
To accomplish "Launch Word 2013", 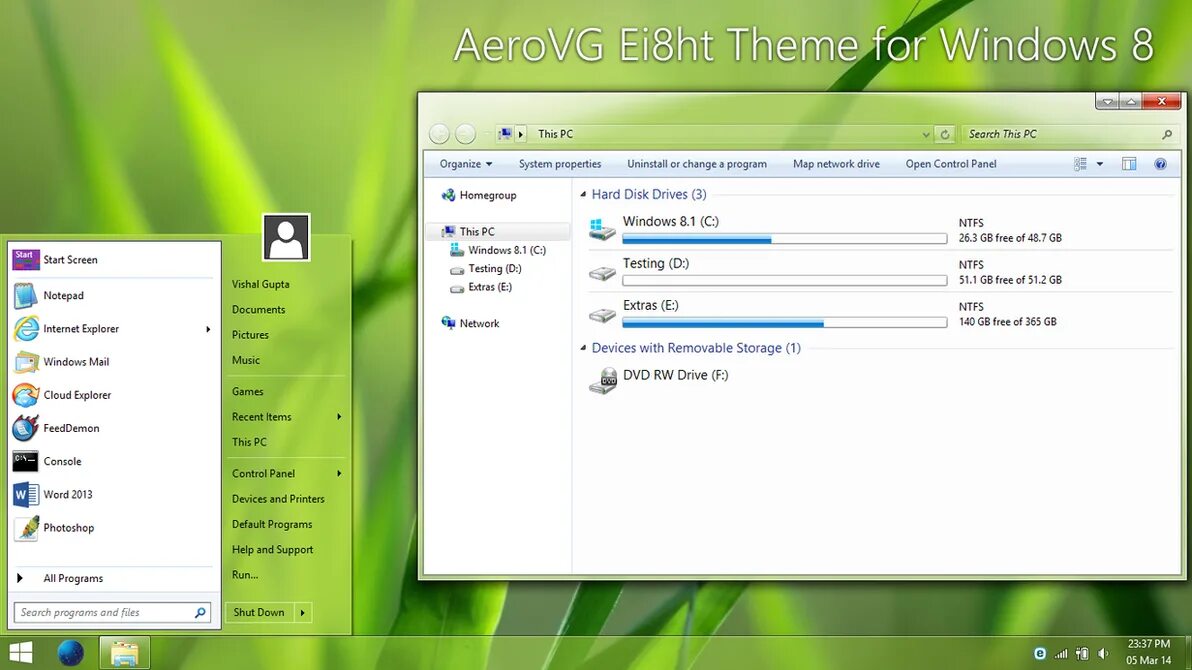I will 114,494.
